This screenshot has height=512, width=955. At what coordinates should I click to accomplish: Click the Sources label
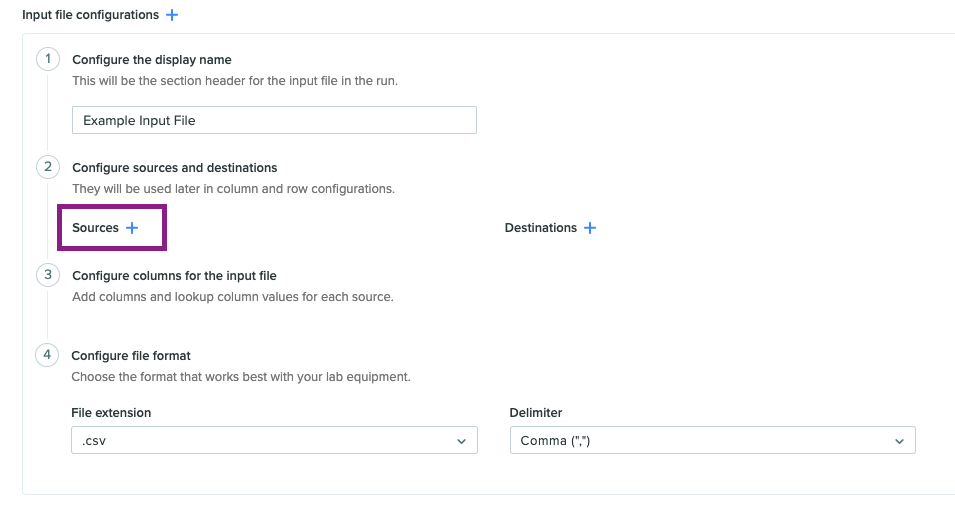point(95,228)
